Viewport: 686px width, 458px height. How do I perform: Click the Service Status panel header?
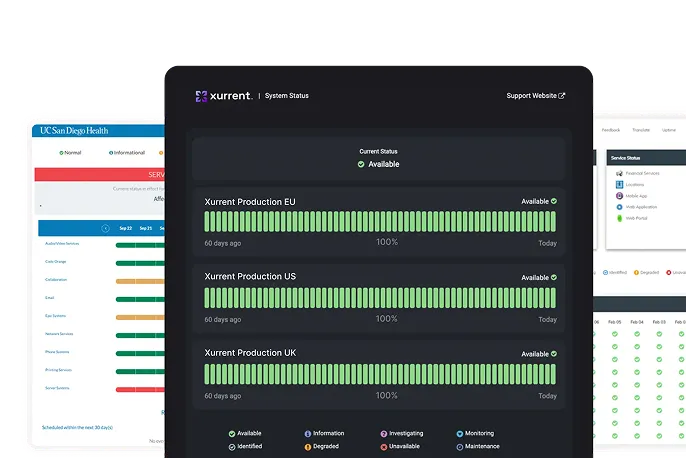[646, 158]
